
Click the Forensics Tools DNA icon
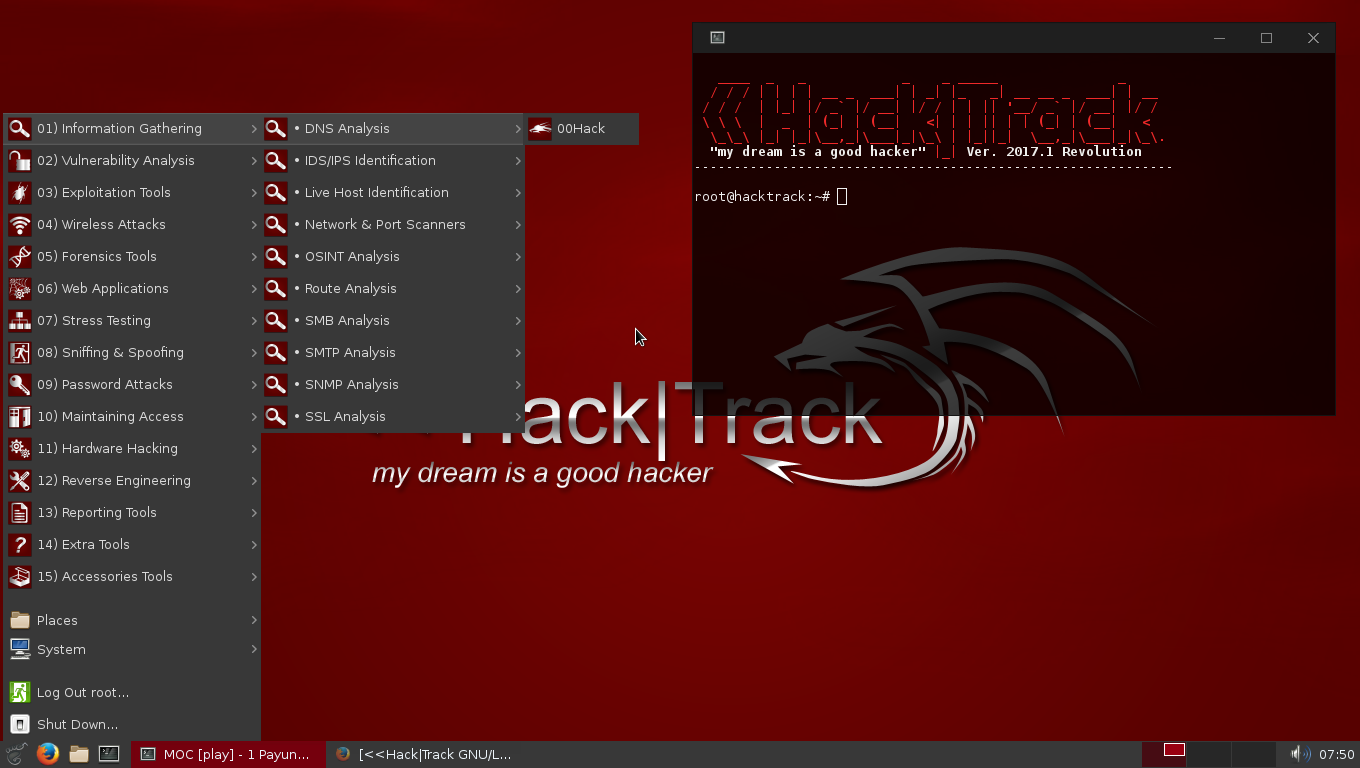tap(20, 256)
